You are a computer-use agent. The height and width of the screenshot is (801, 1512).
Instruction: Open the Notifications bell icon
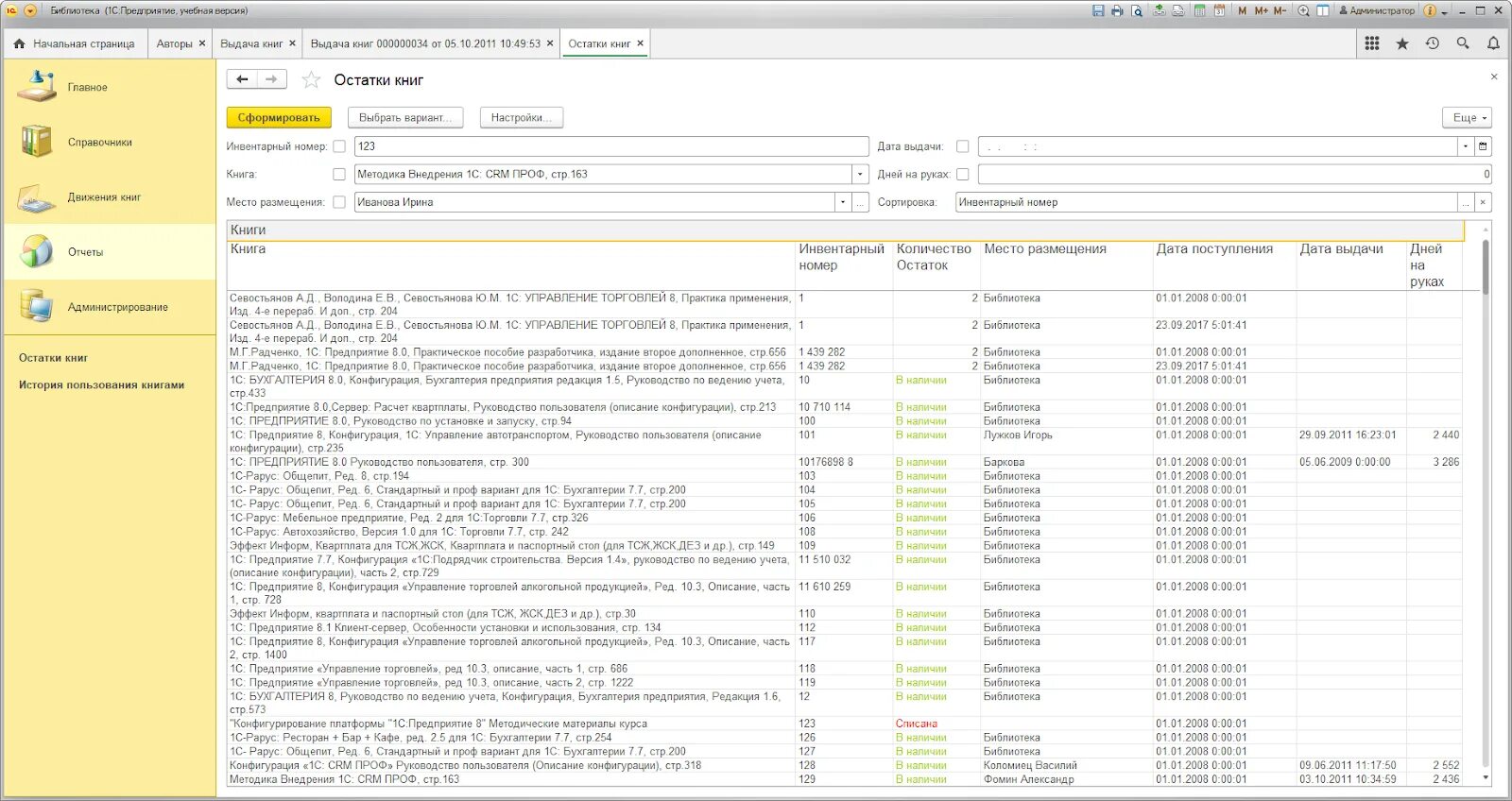pyautogui.click(x=1493, y=43)
